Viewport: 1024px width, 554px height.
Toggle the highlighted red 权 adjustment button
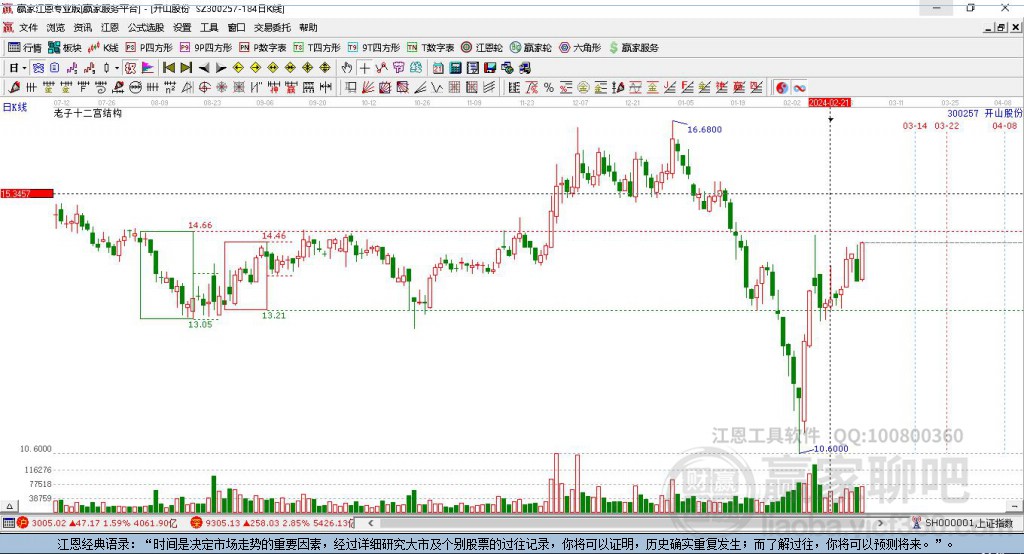click(131, 68)
